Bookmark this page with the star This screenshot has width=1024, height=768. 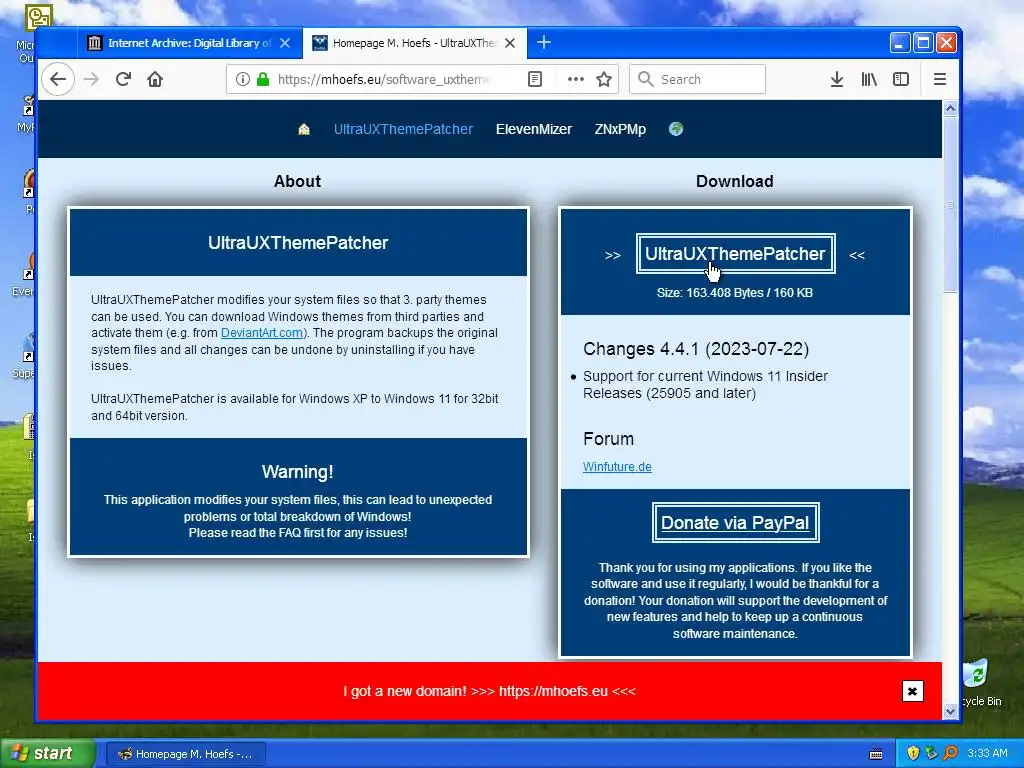[604, 80]
